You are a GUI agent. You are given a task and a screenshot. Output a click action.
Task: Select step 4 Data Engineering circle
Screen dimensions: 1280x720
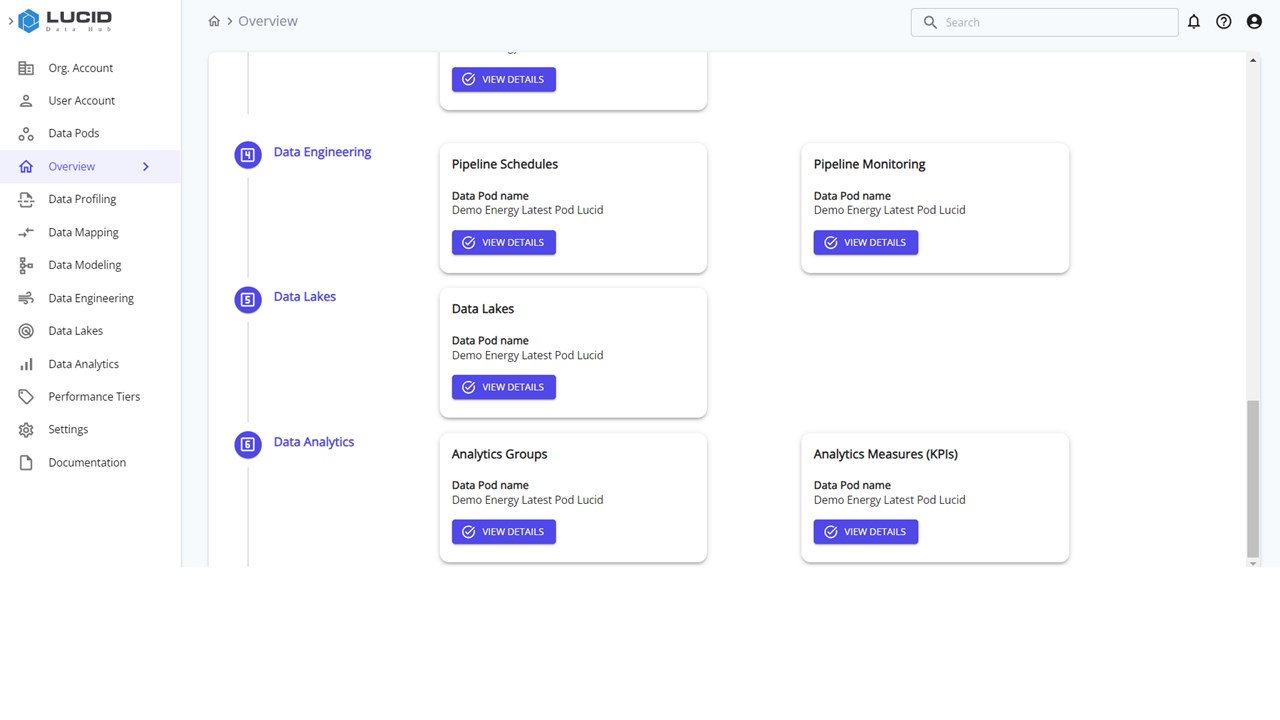(x=248, y=155)
